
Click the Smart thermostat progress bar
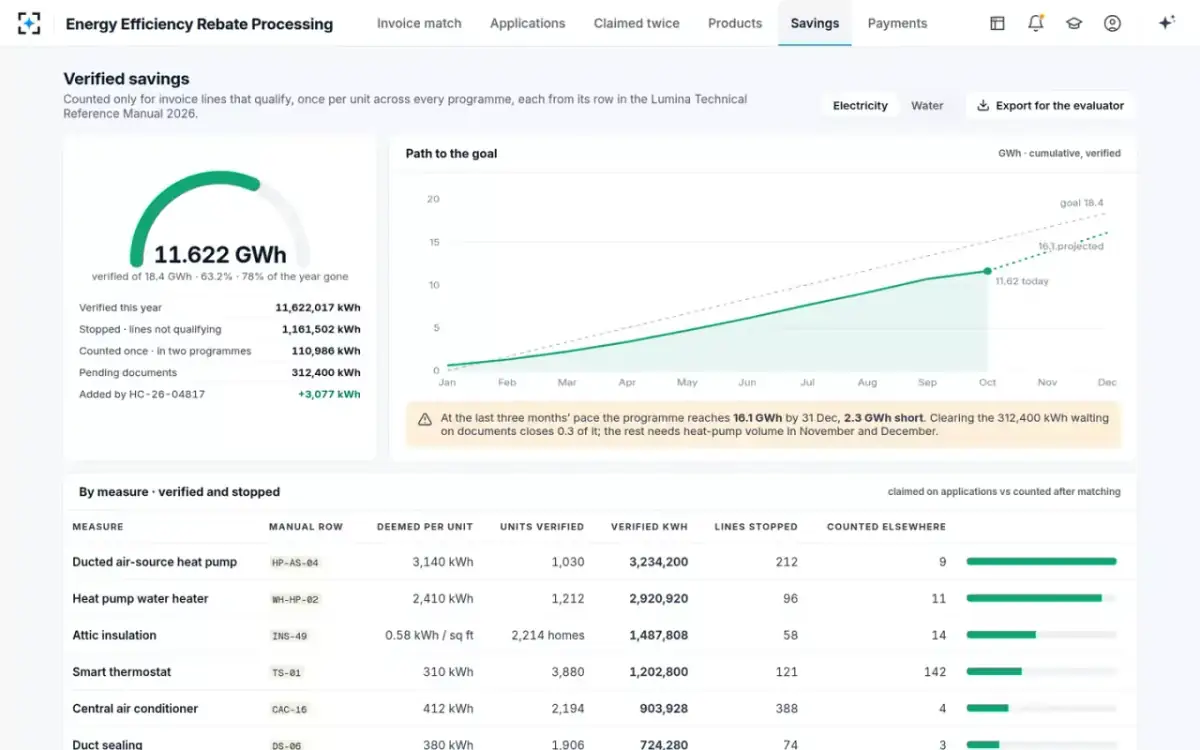1041,671
